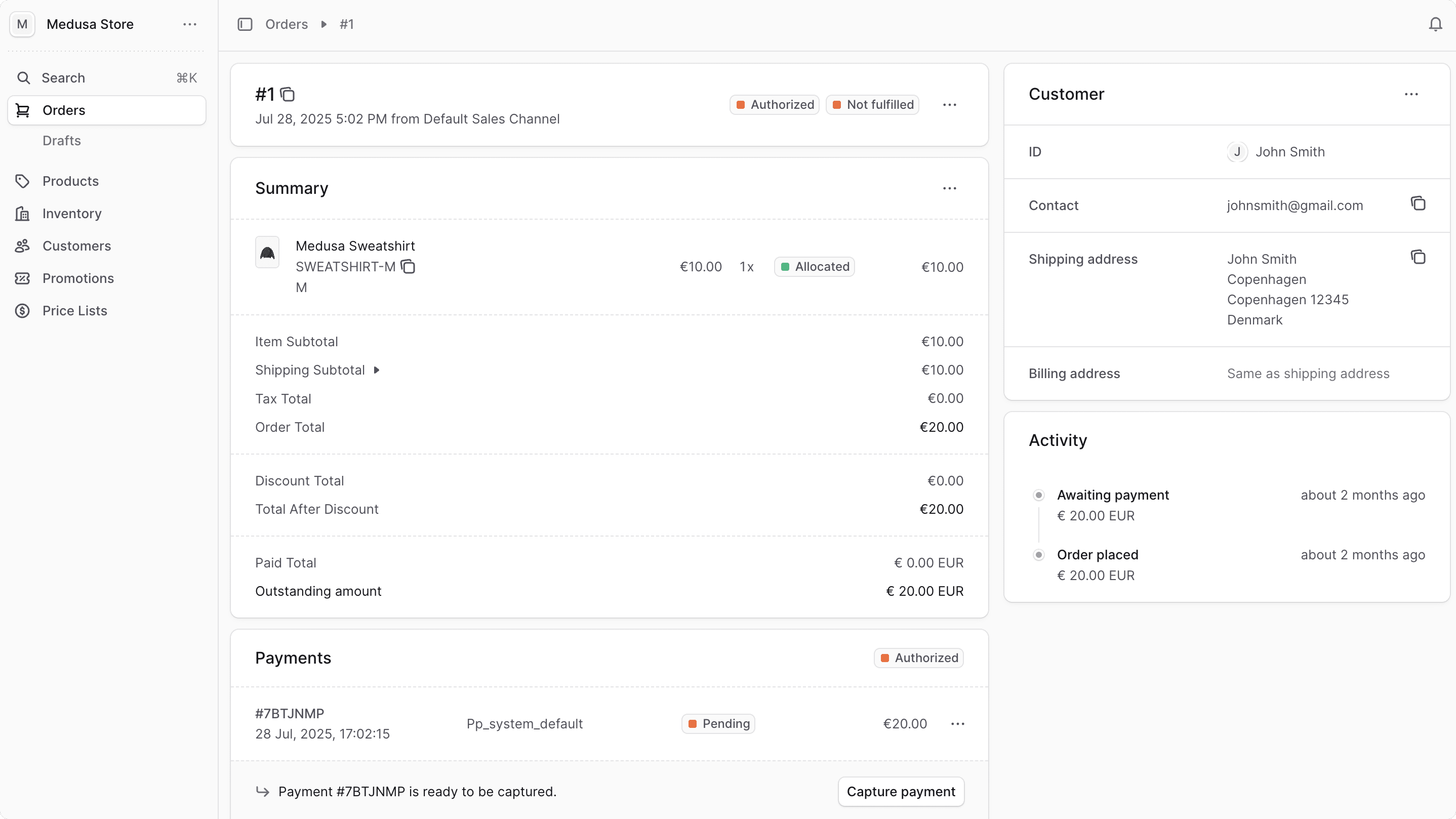Screen dimensions: 1456x819
Task: Open notifications via the bell icon
Action: pyautogui.click(x=1435, y=24)
